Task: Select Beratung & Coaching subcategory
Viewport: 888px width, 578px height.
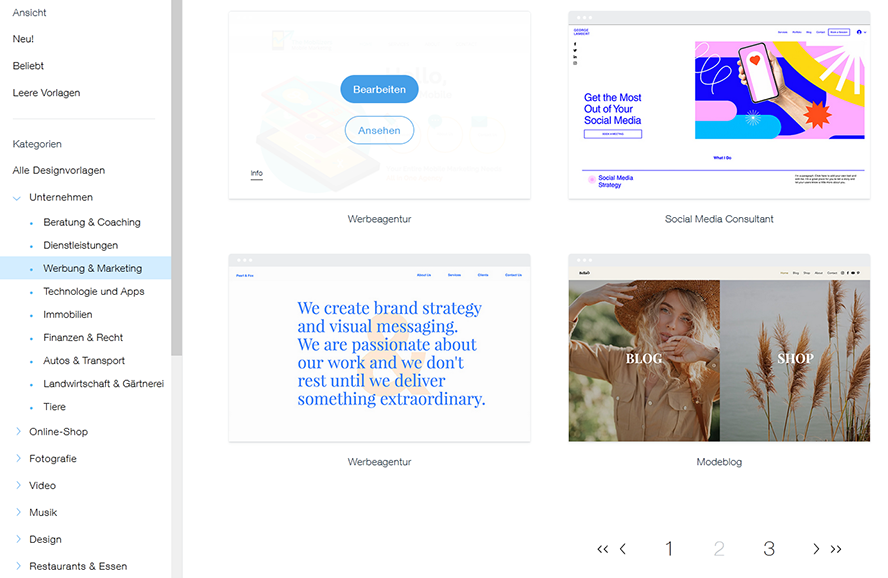Action: point(91,222)
